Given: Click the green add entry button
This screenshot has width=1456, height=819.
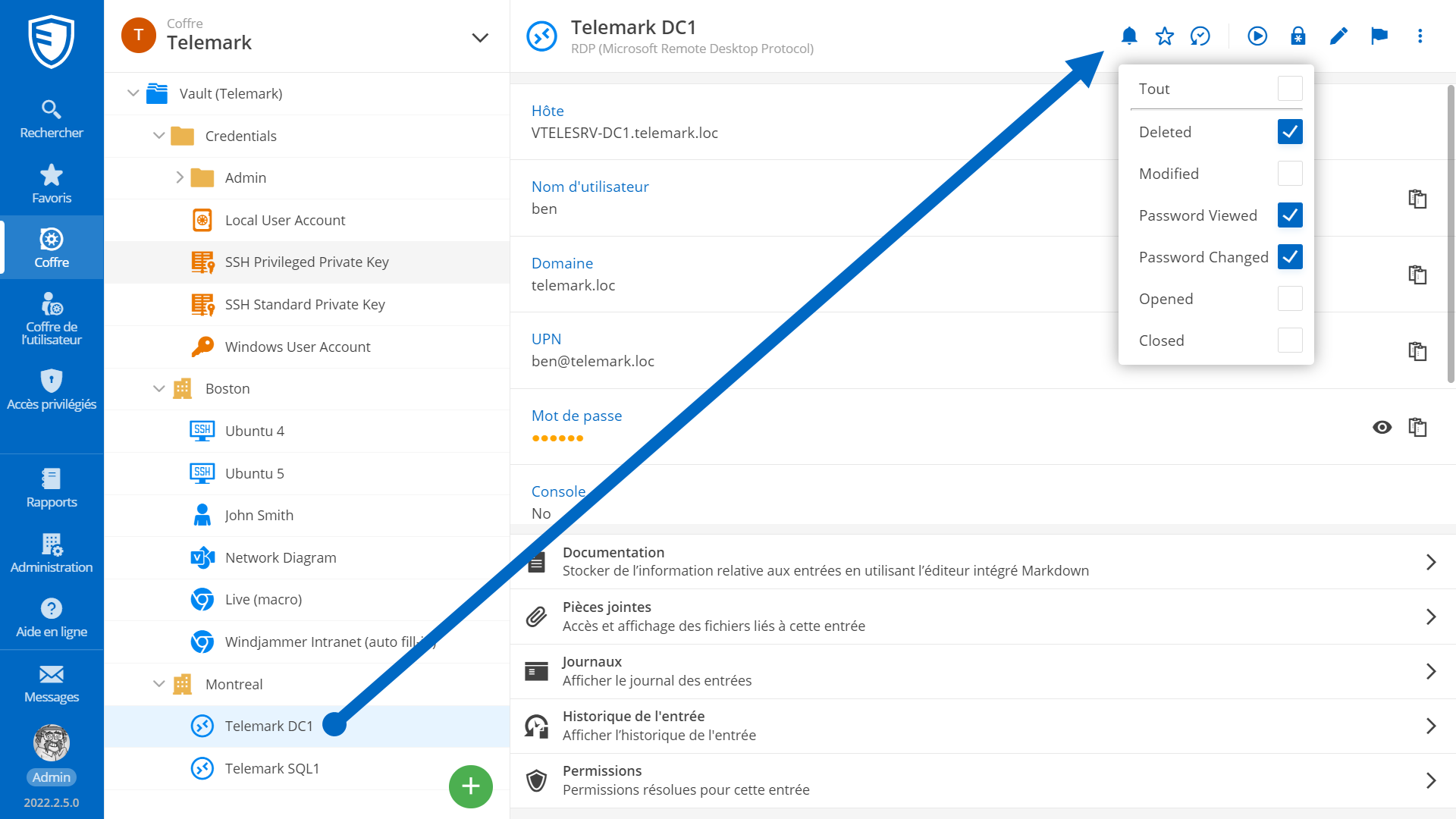Looking at the screenshot, I should click(470, 786).
